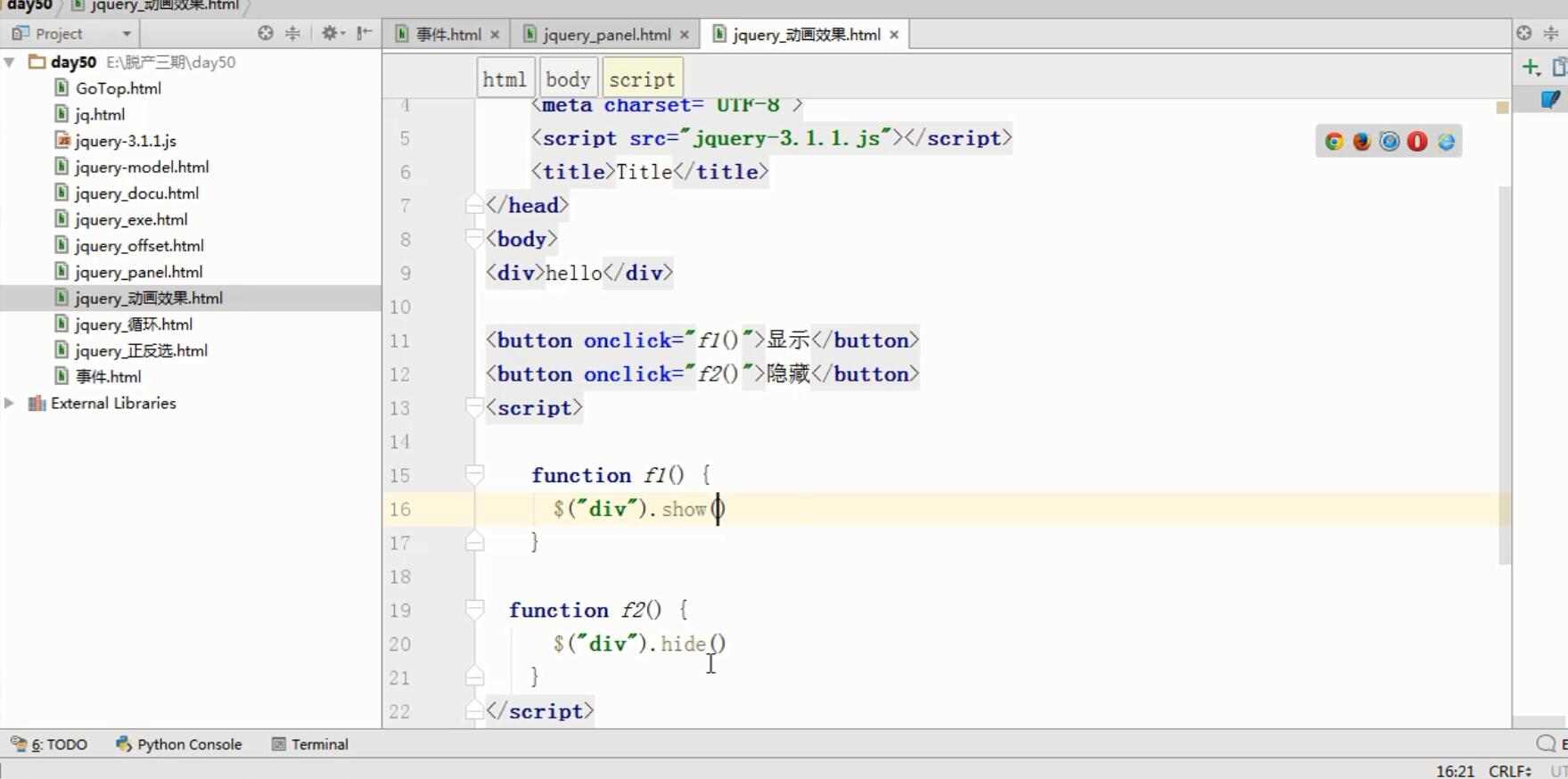Open page in Firefox browser
This screenshot has height=779, width=1568.
[1361, 142]
